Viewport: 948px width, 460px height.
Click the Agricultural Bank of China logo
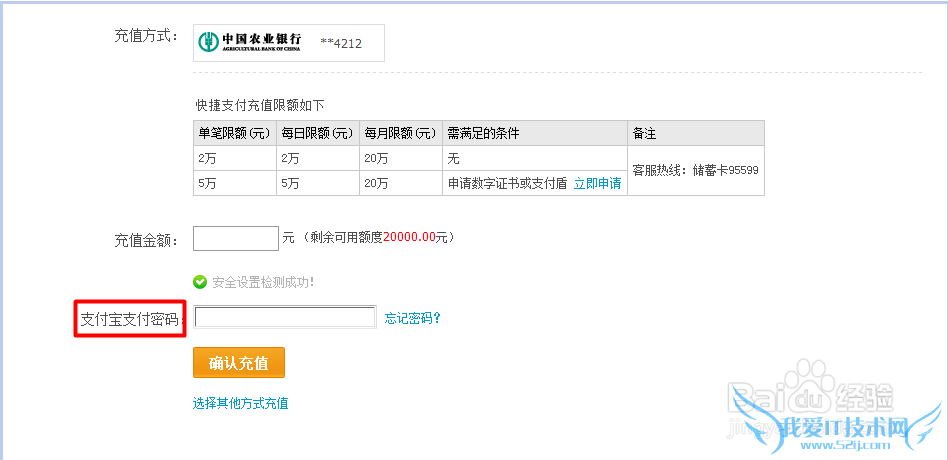point(250,42)
